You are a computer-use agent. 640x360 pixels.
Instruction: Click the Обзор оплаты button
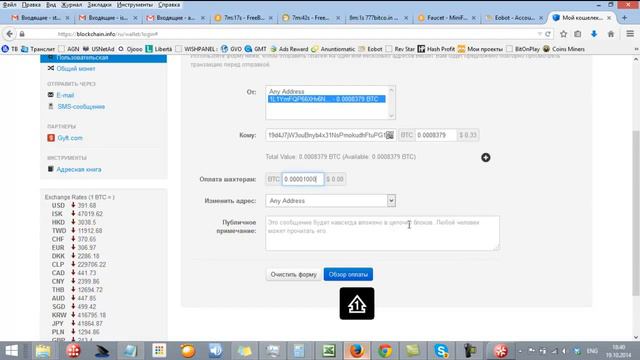point(348,274)
